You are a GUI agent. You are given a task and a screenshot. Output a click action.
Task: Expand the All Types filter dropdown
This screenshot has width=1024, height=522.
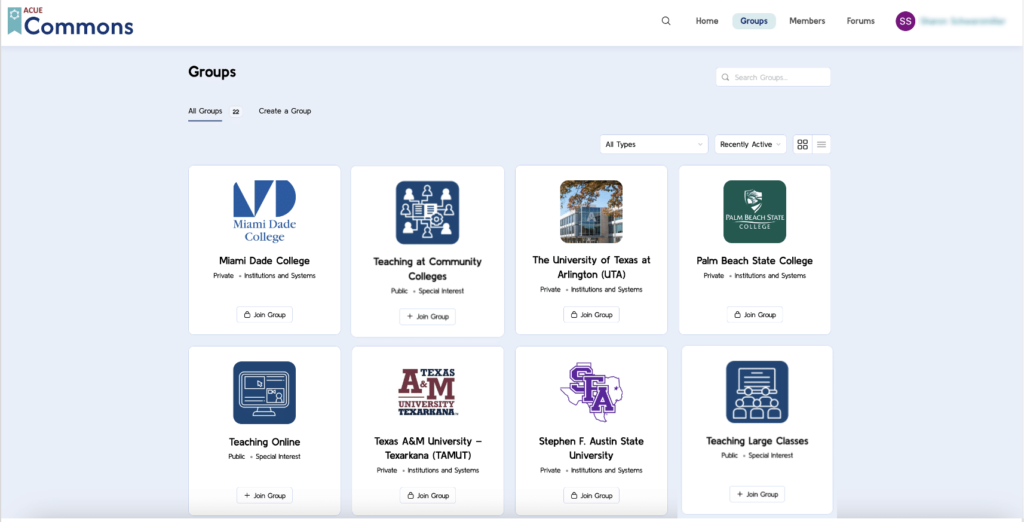(x=654, y=144)
